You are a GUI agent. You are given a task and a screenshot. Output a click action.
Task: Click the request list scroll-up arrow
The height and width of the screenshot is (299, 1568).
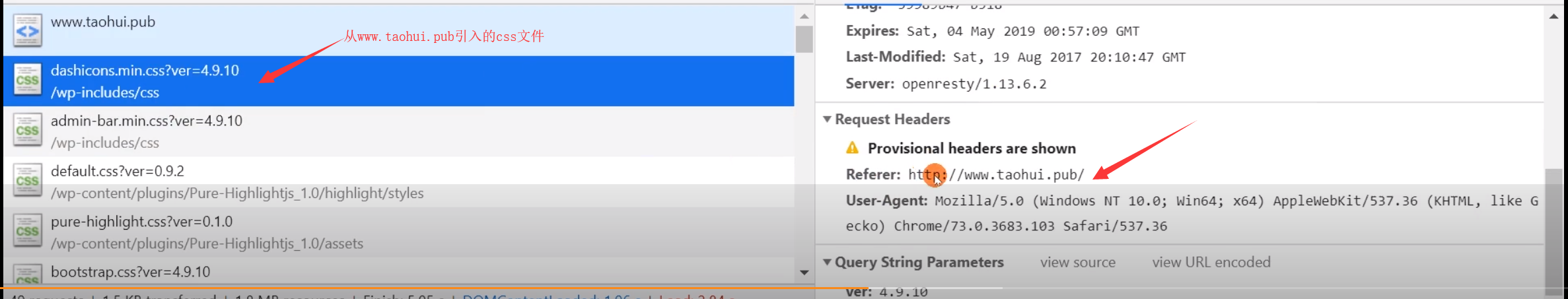coord(804,16)
